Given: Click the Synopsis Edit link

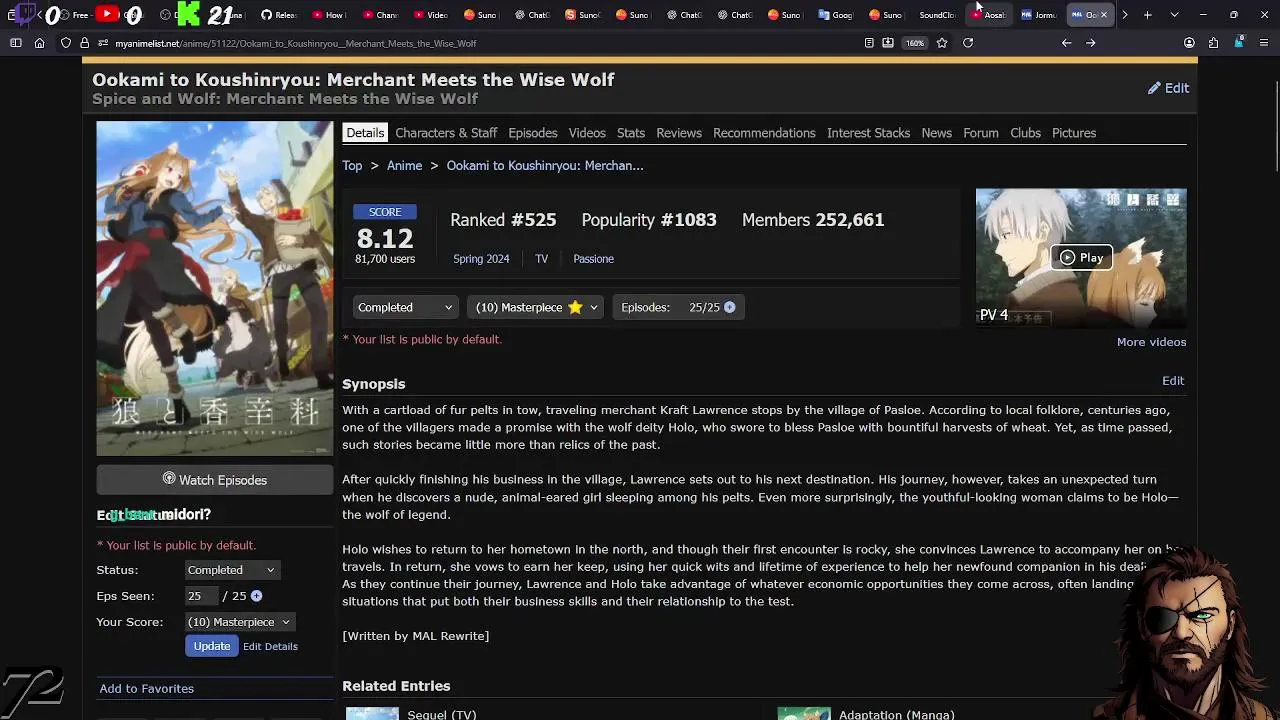Looking at the screenshot, I should (1173, 381).
